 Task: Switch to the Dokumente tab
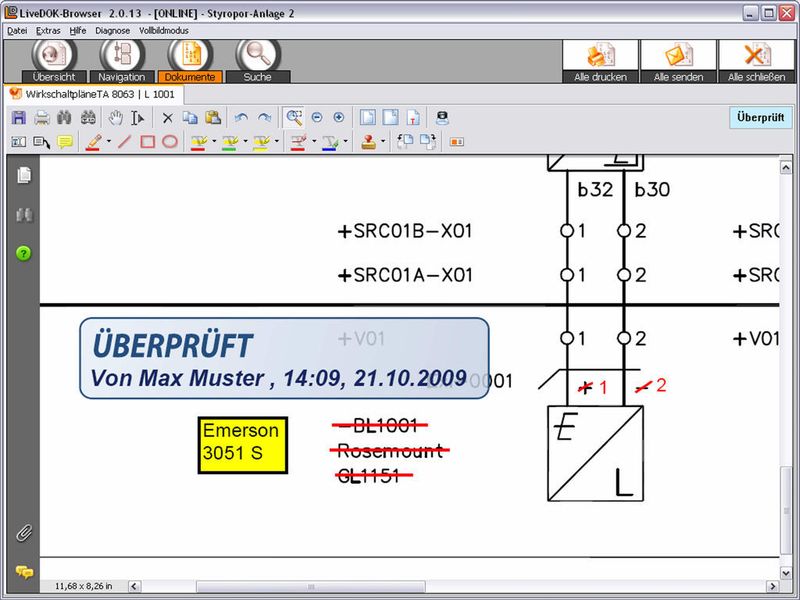(x=190, y=62)
